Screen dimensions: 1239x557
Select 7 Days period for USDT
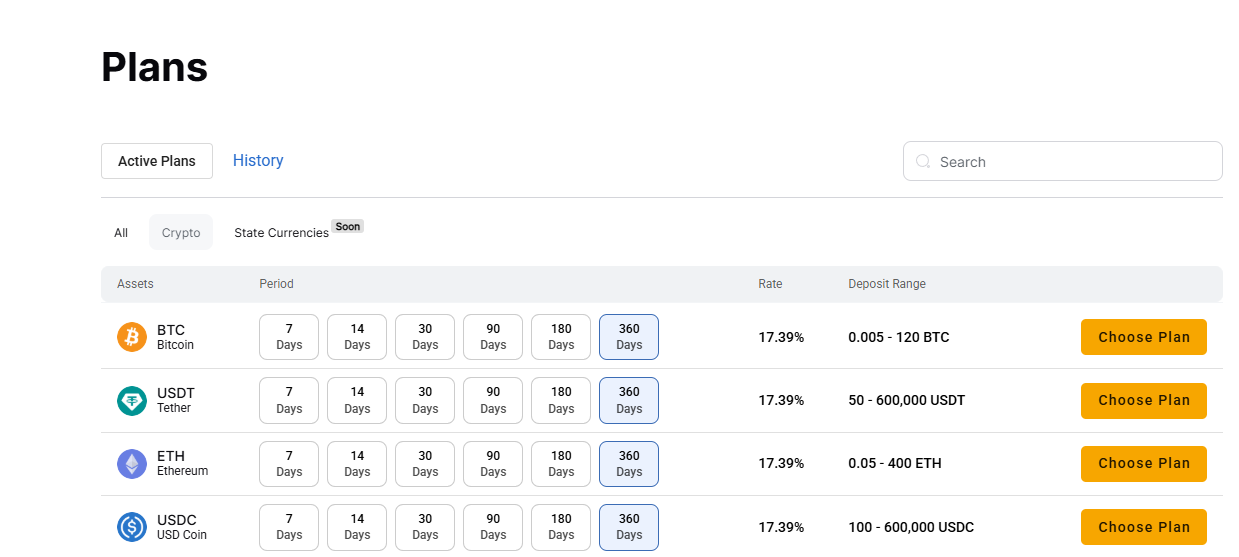(289, 400)
